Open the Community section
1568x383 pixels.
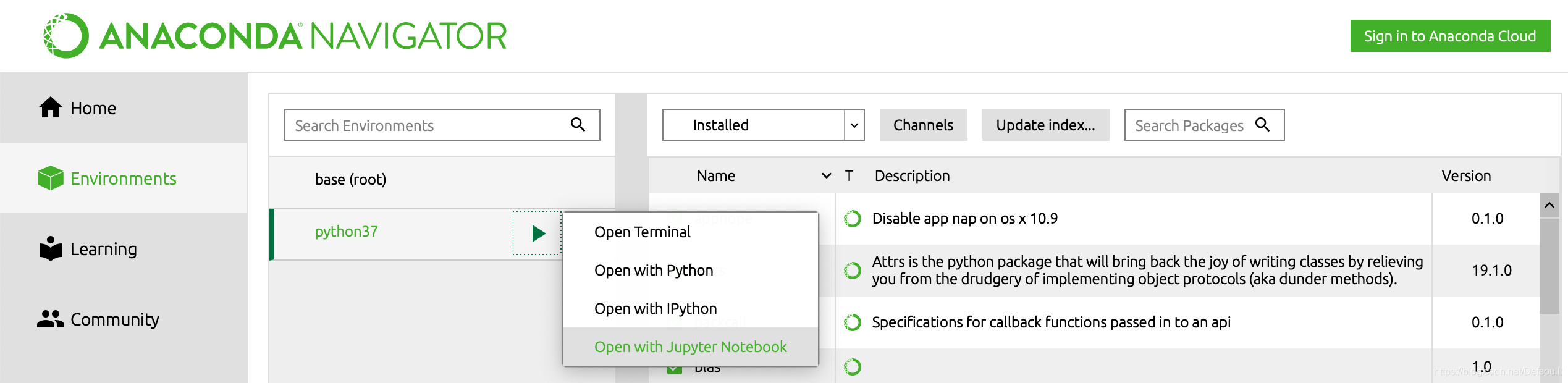point(124,319)
